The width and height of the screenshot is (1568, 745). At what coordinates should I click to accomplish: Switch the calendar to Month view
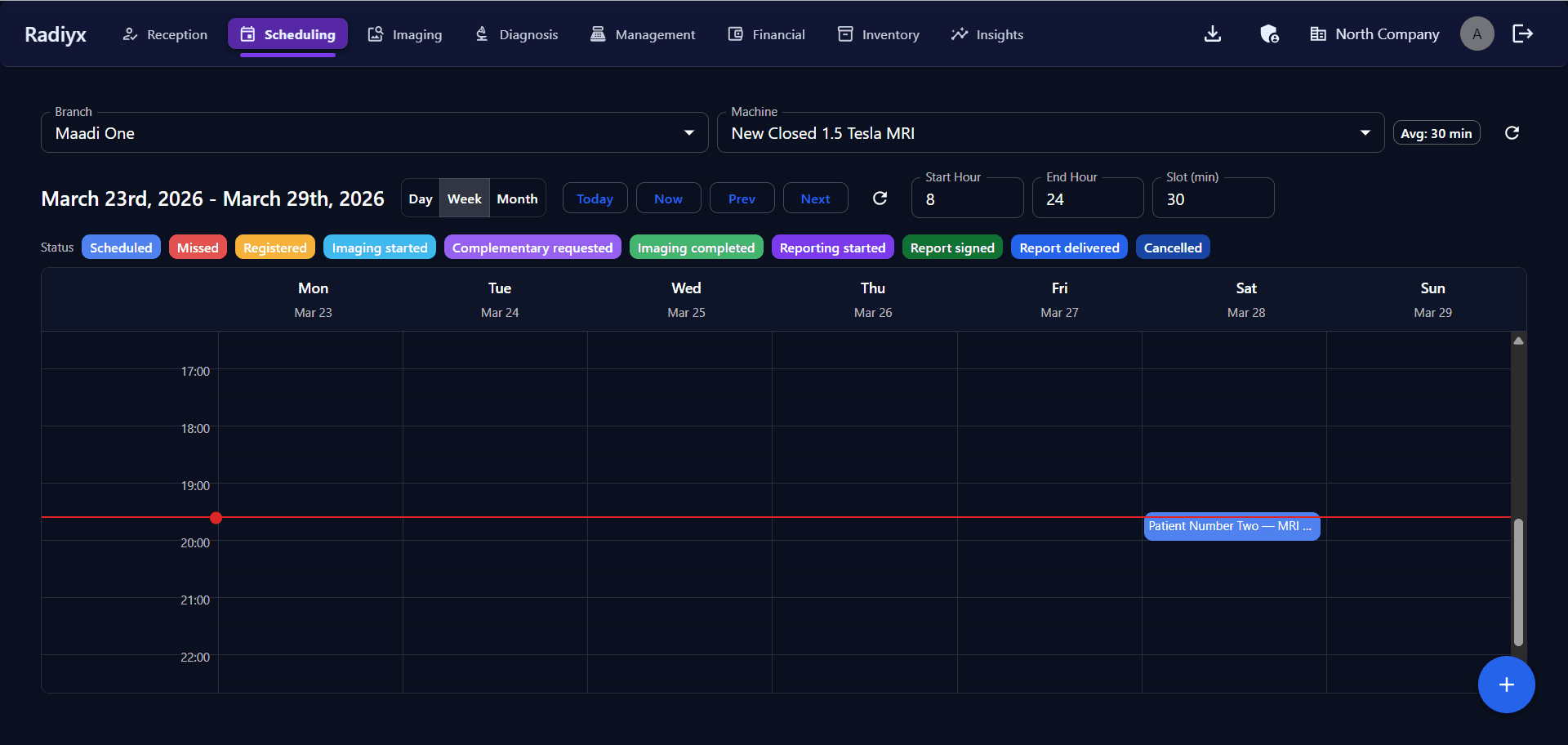(x=517, y=198)
